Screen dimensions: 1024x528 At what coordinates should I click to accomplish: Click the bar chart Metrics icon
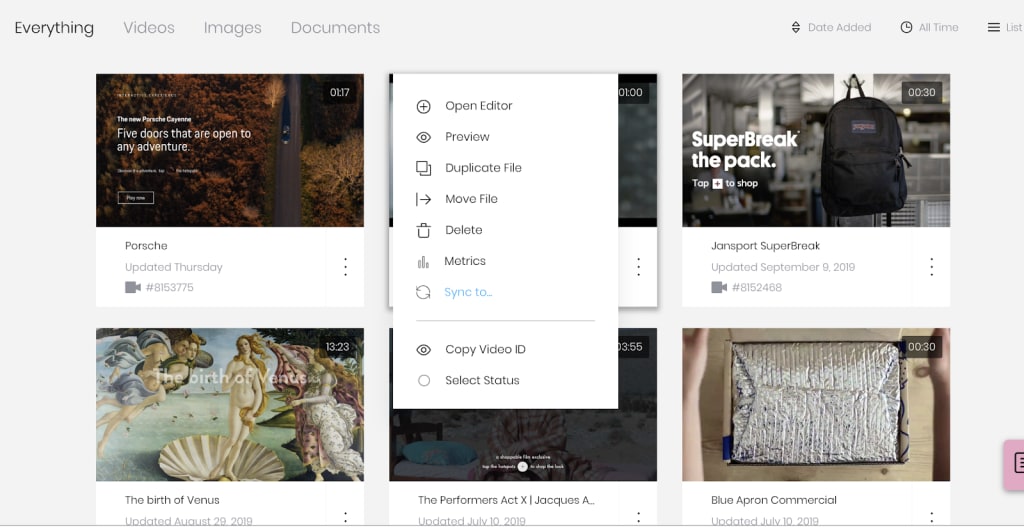tap(423, 262)
